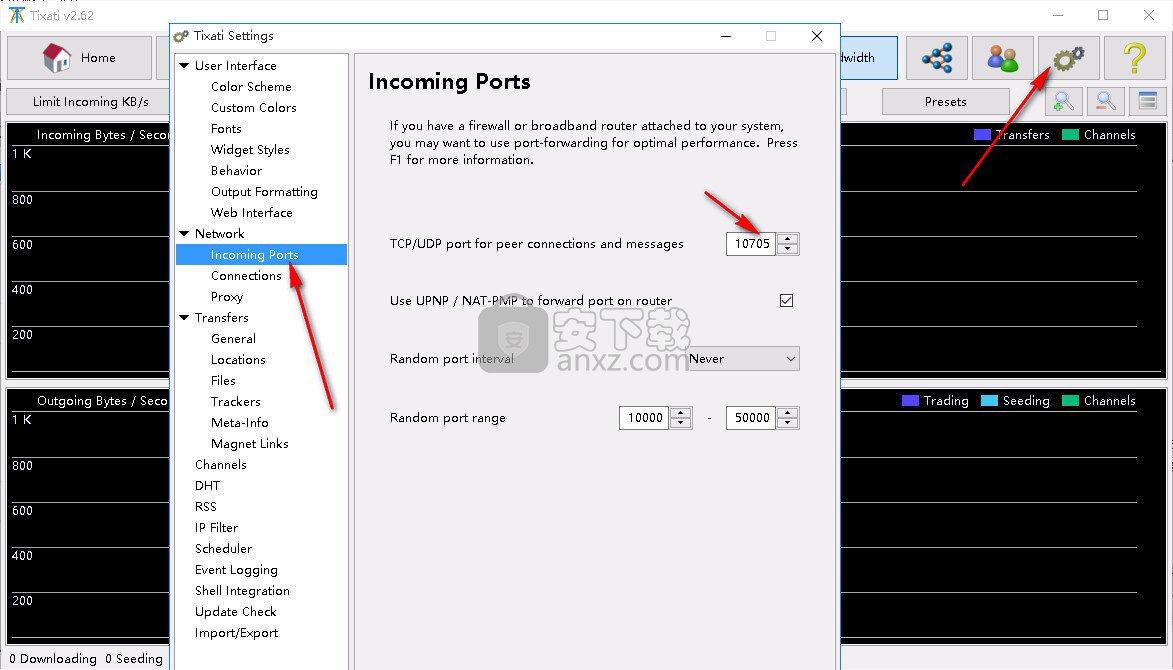Minimize the Tixati Settings dialog
Viewport: 1173px width, 670px height.
click(x=726, y=36)
